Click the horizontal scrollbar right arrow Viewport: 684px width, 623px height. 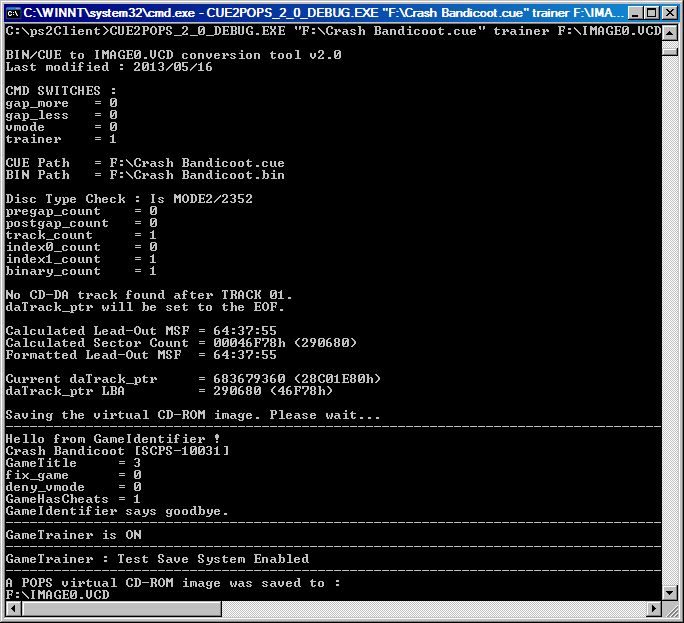(654, 608)
